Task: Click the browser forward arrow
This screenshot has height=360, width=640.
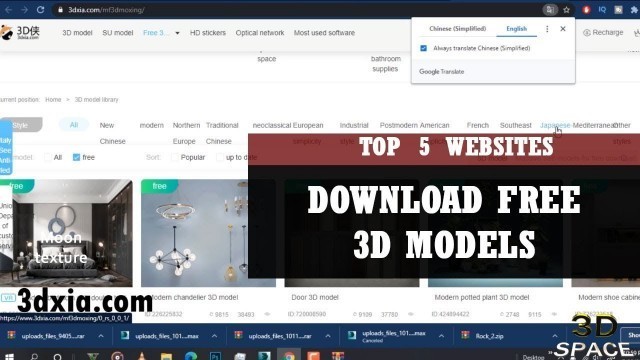Action: pyautogui.click(x=24, y=9)
